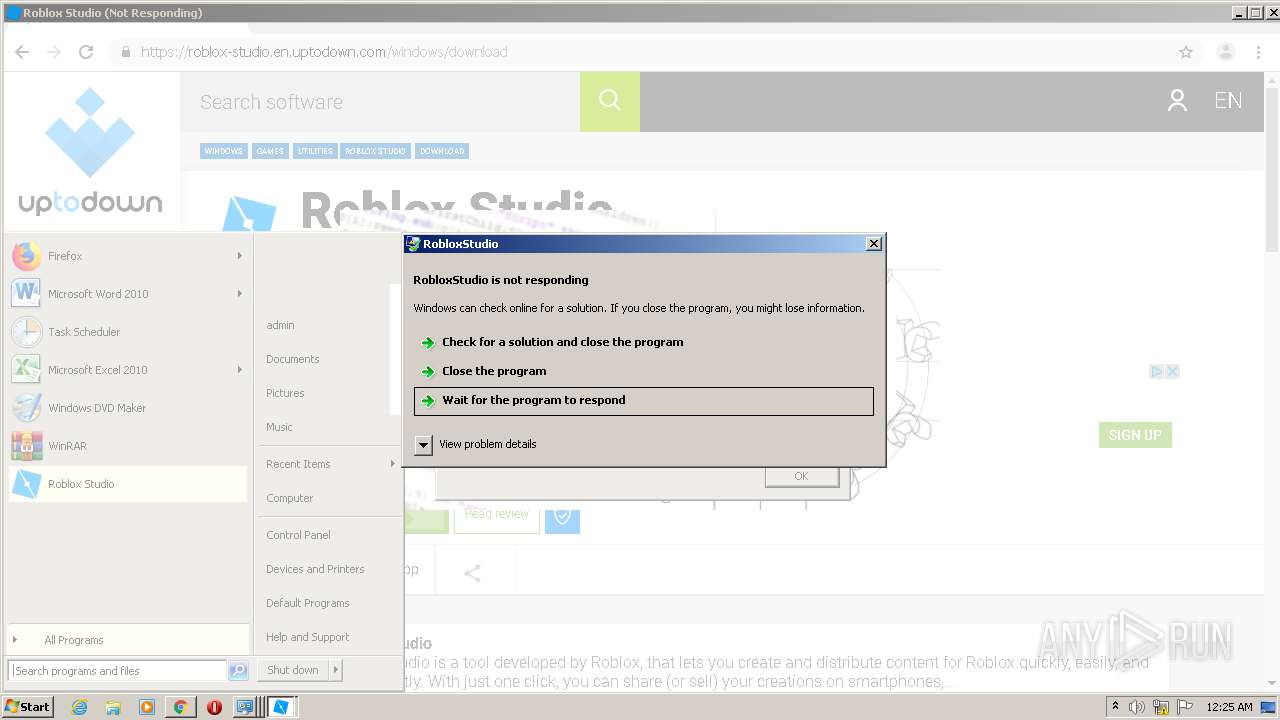Open Control Panel from Start menu

(298, 535)
